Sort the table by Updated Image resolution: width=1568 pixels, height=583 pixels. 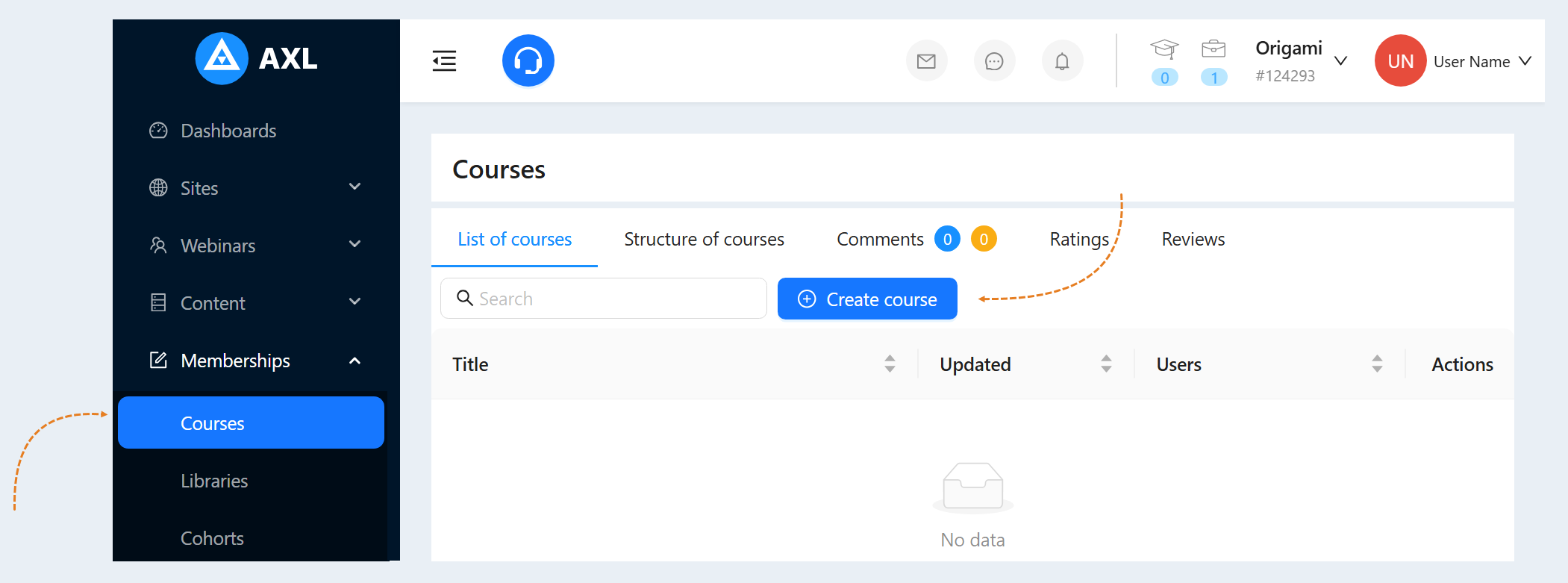tap(1106, 364)
